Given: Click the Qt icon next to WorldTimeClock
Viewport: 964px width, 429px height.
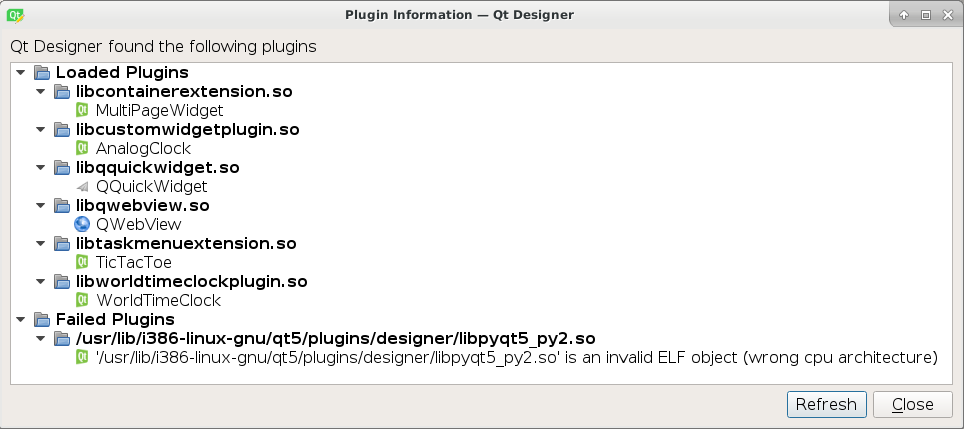Looking at the screenshot, I should click(82, 300).
